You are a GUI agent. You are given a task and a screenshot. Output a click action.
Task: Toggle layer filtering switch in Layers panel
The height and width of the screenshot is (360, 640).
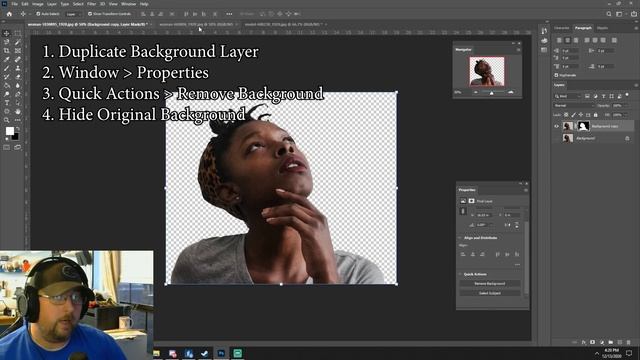(627, 96)
